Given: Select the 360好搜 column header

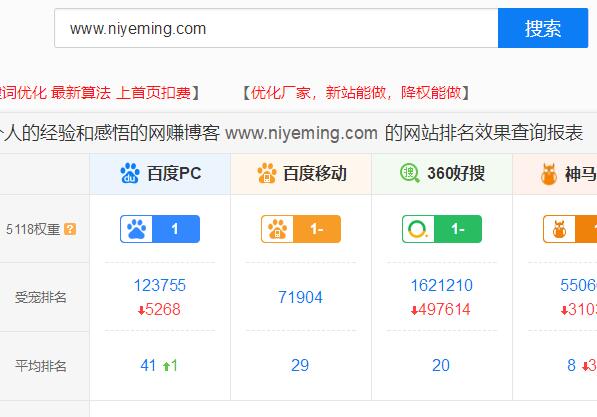Looking at the screenshot, I should click(442, 174).
